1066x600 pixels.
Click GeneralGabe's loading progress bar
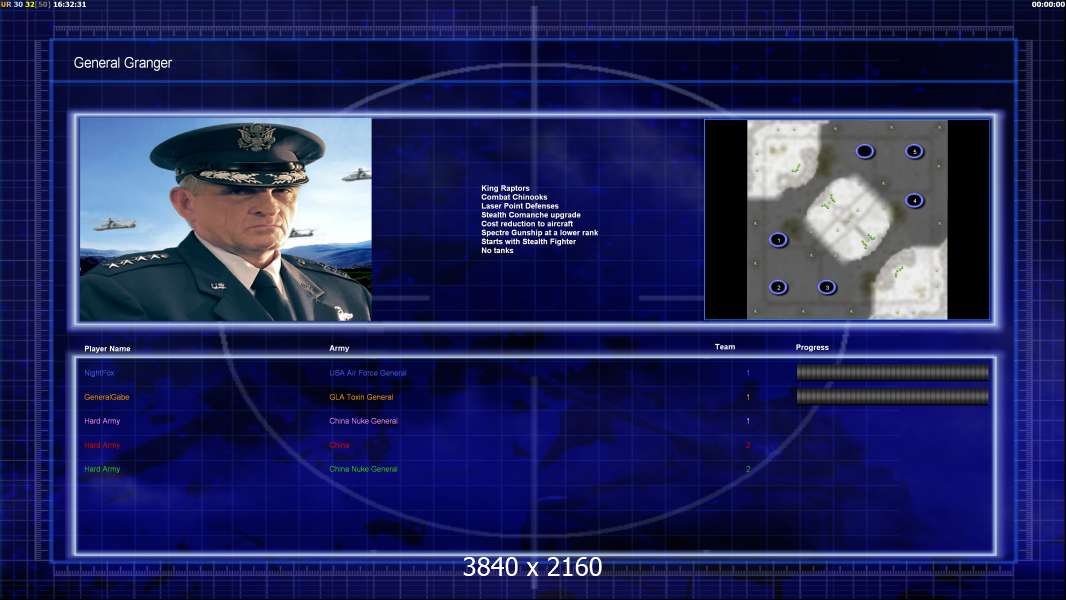point(892,397)
